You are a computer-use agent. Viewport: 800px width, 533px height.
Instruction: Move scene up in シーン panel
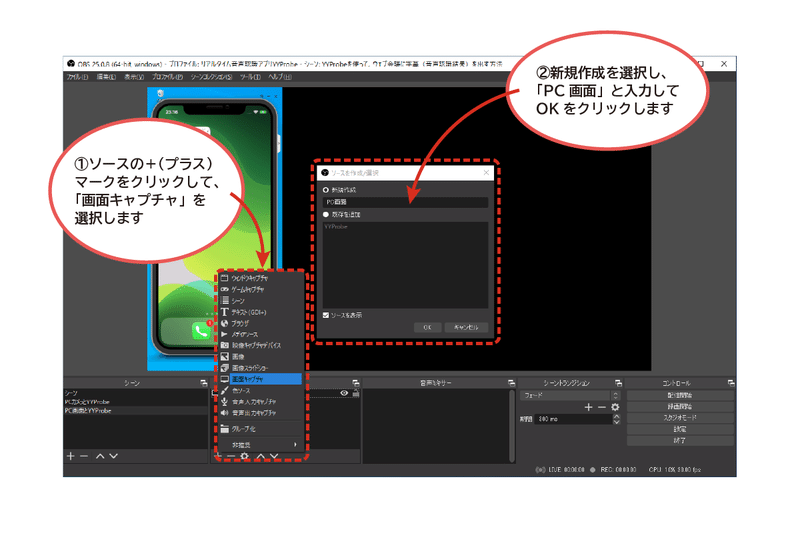100,456
